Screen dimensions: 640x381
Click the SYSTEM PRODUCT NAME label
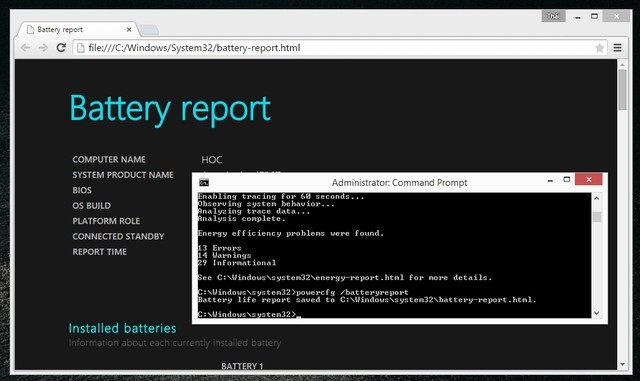coord(123,175)
